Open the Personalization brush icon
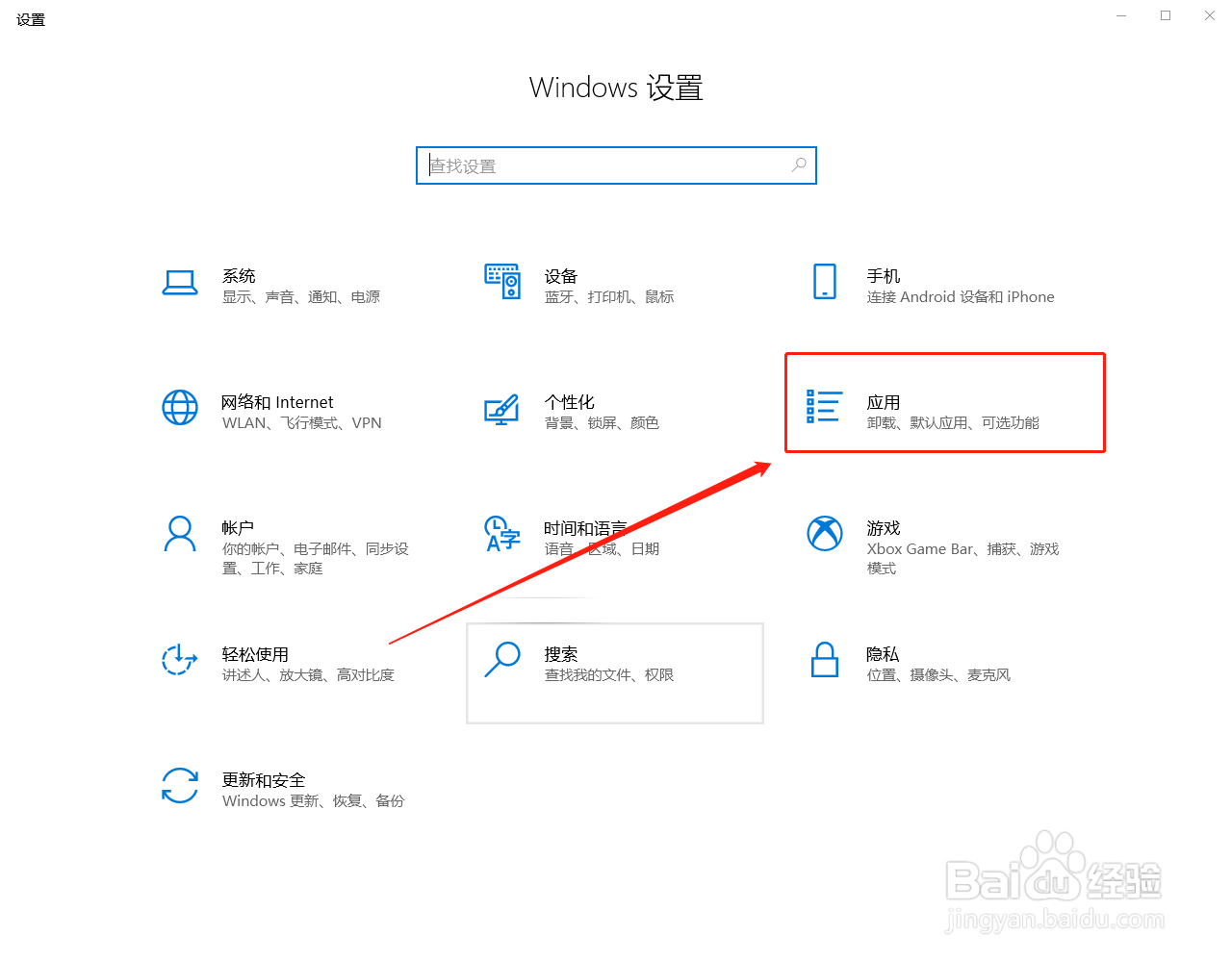1232x962 pixels. point(501,409)
